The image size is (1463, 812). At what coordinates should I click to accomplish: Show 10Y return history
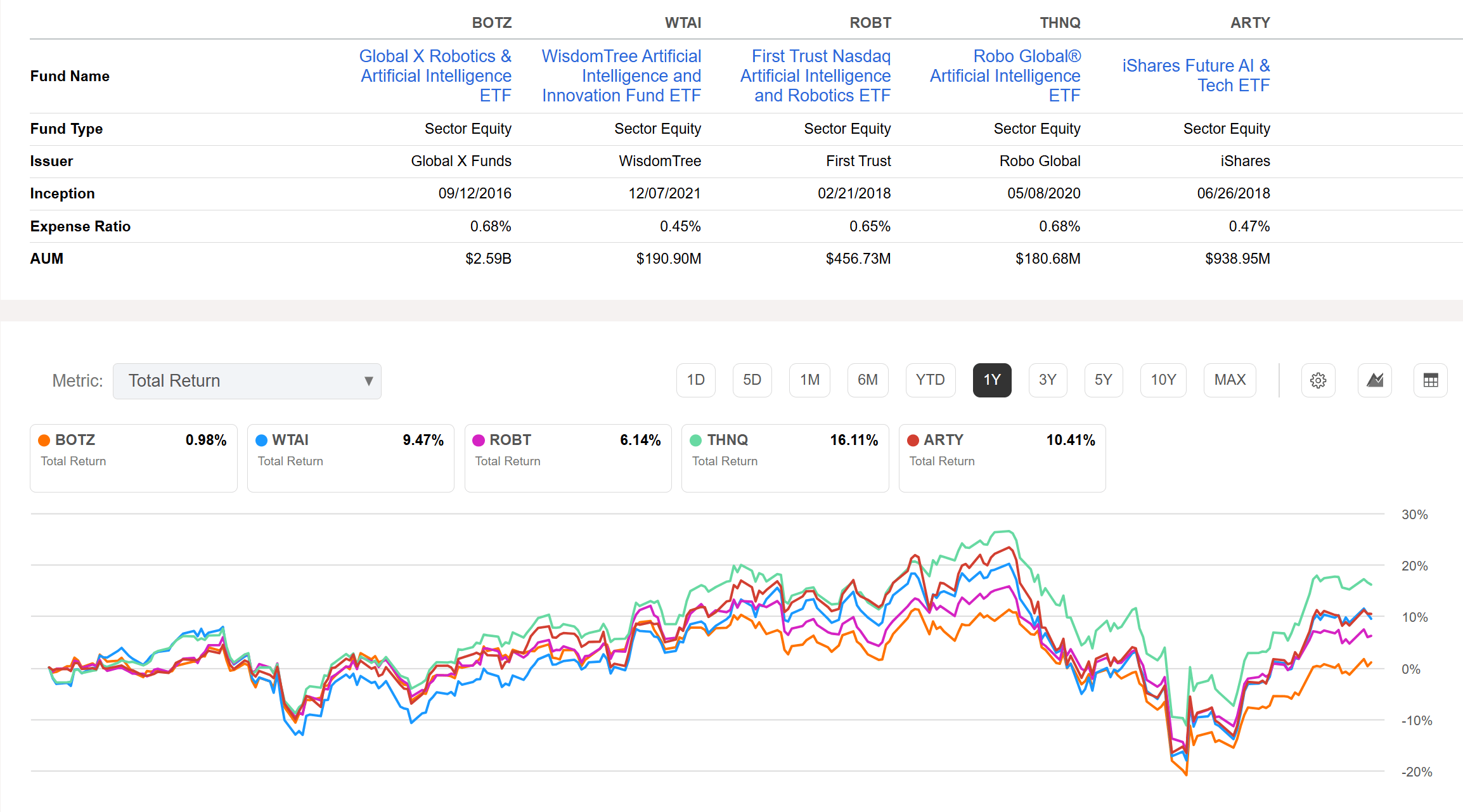1163,380
